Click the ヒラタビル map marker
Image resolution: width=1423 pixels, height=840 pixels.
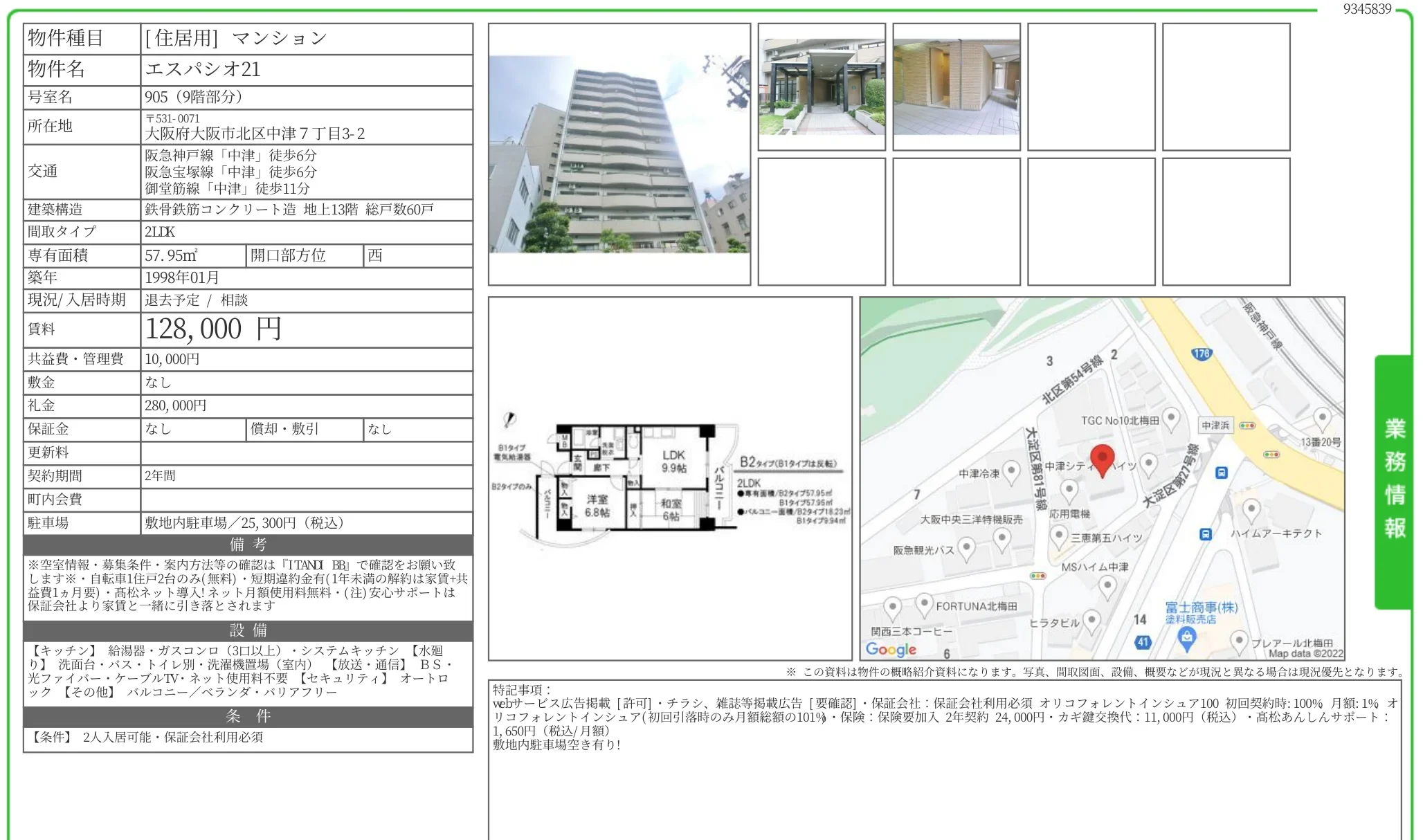pyautogui.click(x=1091, y=620)
